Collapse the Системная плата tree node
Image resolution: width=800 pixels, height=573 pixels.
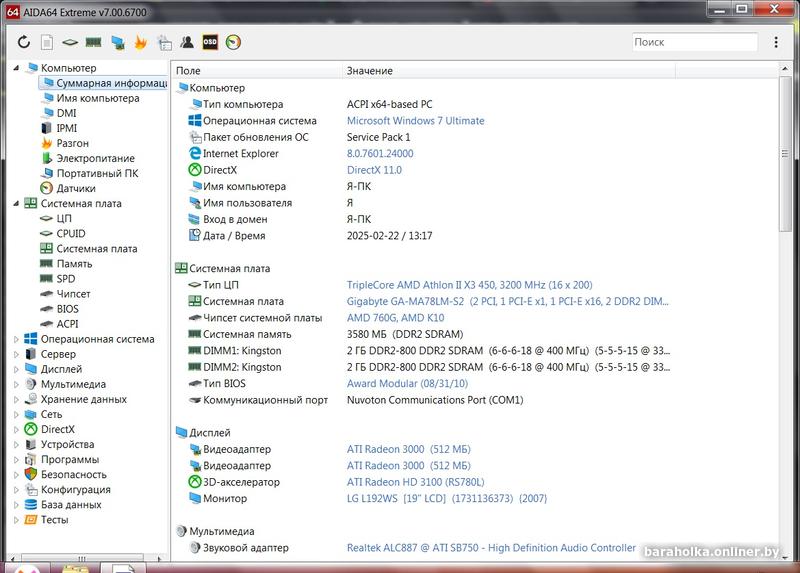(x=16, y=203)
